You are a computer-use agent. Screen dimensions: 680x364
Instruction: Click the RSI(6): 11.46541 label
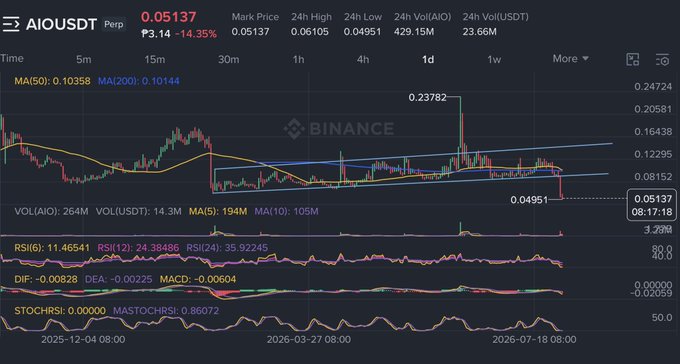coord(52,248)
